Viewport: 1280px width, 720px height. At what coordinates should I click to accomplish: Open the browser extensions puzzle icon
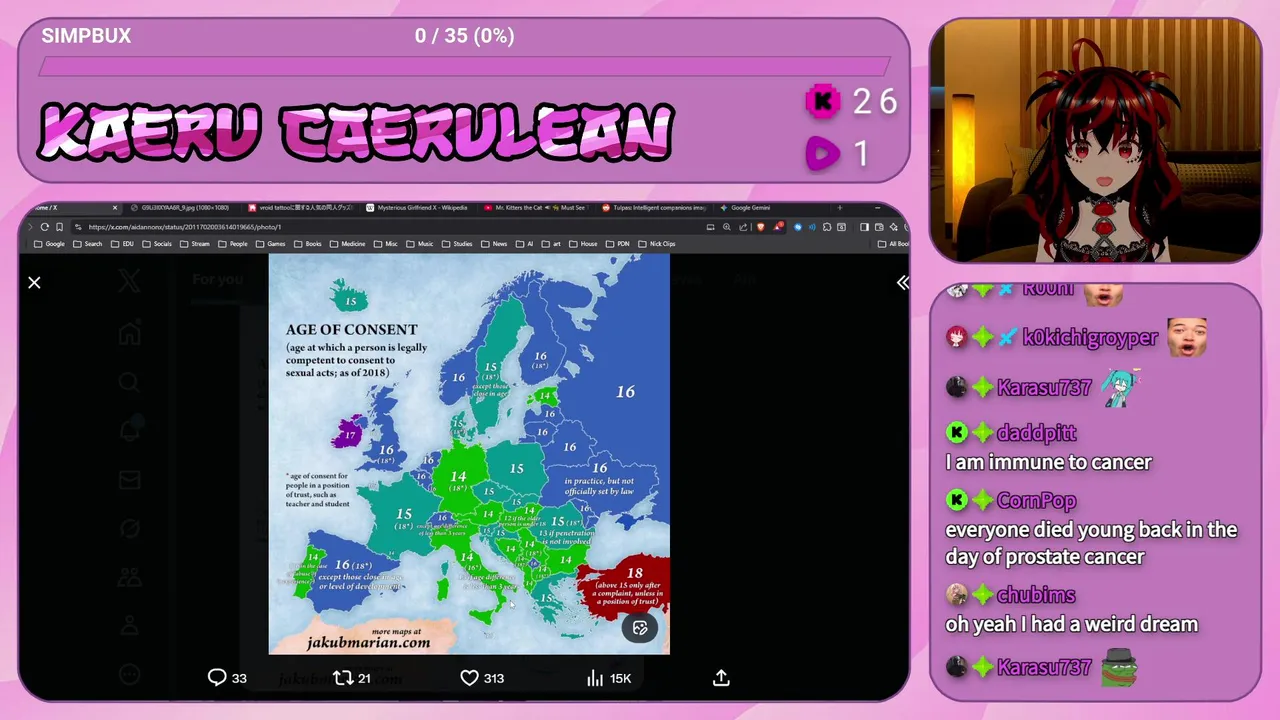827,227
